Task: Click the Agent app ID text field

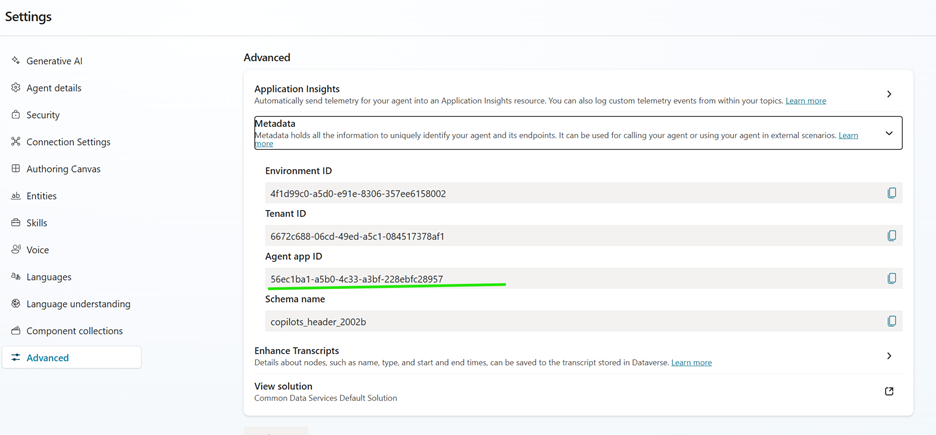Action: tap(570, 279)
